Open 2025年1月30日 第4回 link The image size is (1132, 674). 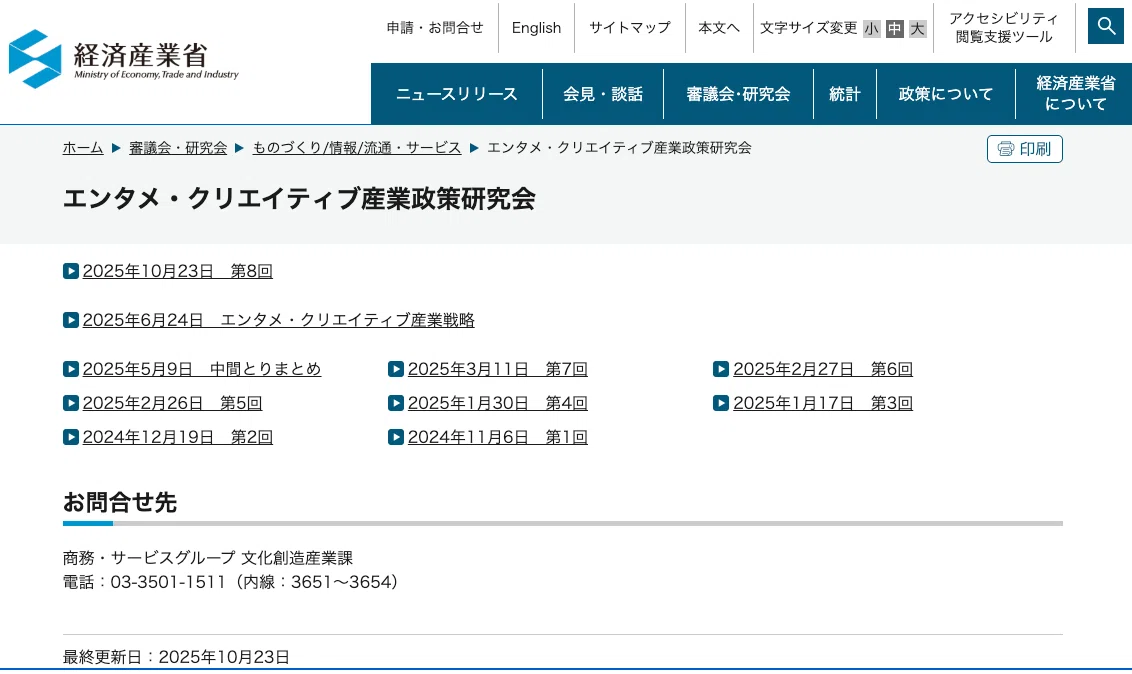pos(497,403)
